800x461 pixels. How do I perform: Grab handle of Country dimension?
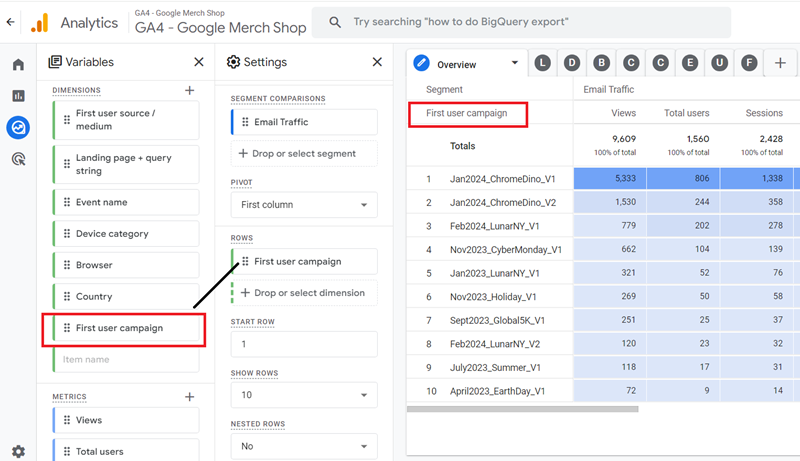pyautogui.click(x=67, y=296)
